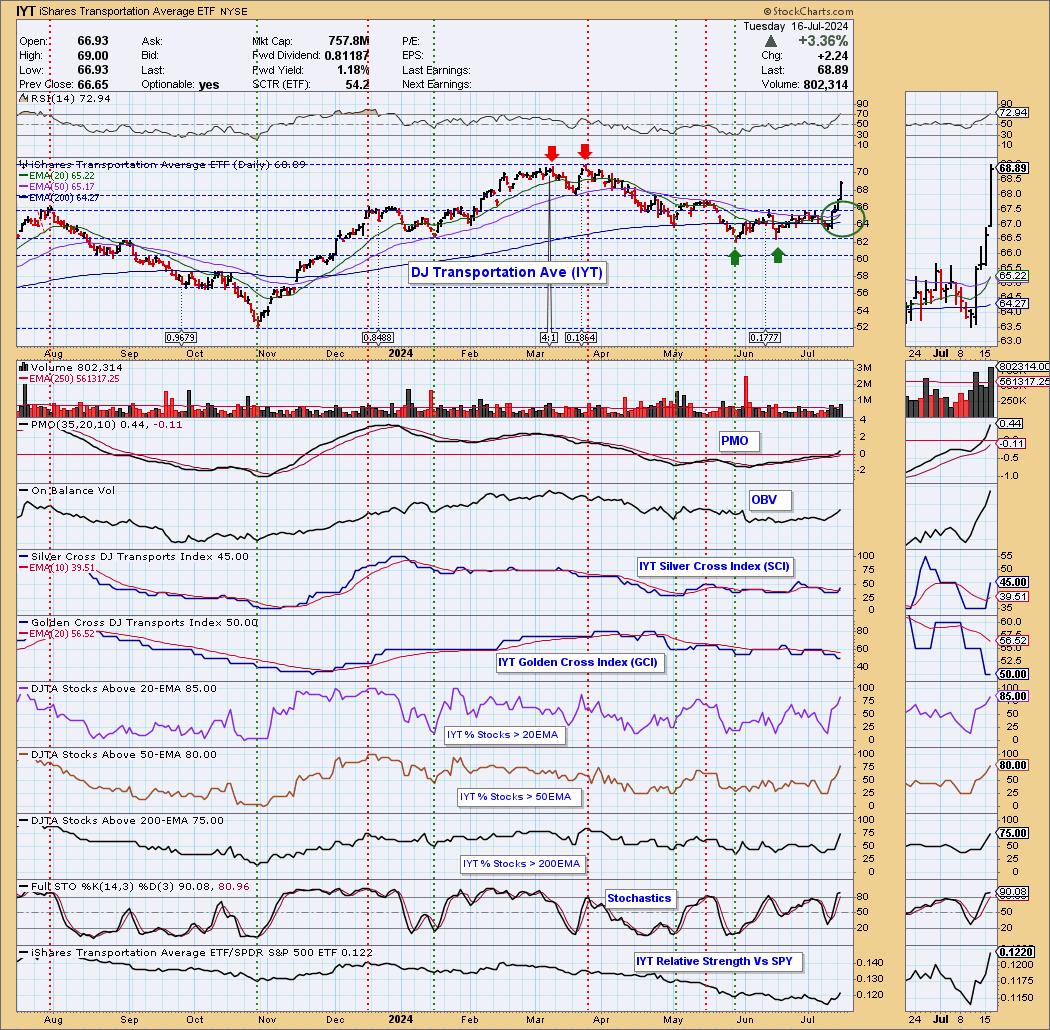Viewport: 1050px width, 1030px height.
Task: Click the Last price 68.89 in header
Action: click(832, 70)
